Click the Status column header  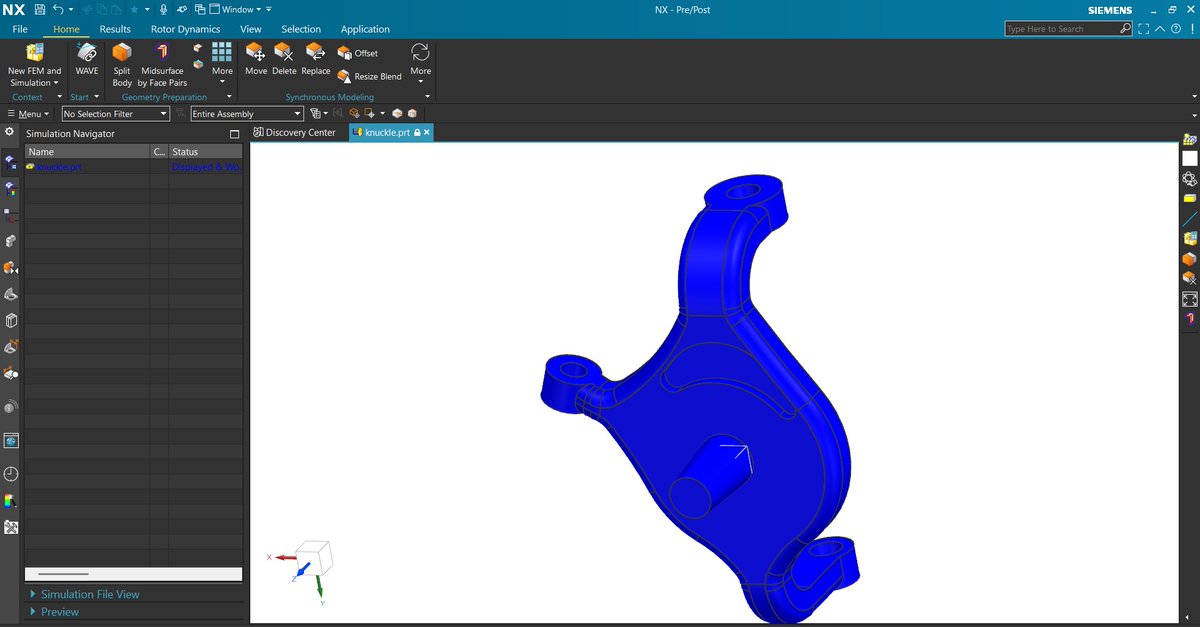pos(206,152)
